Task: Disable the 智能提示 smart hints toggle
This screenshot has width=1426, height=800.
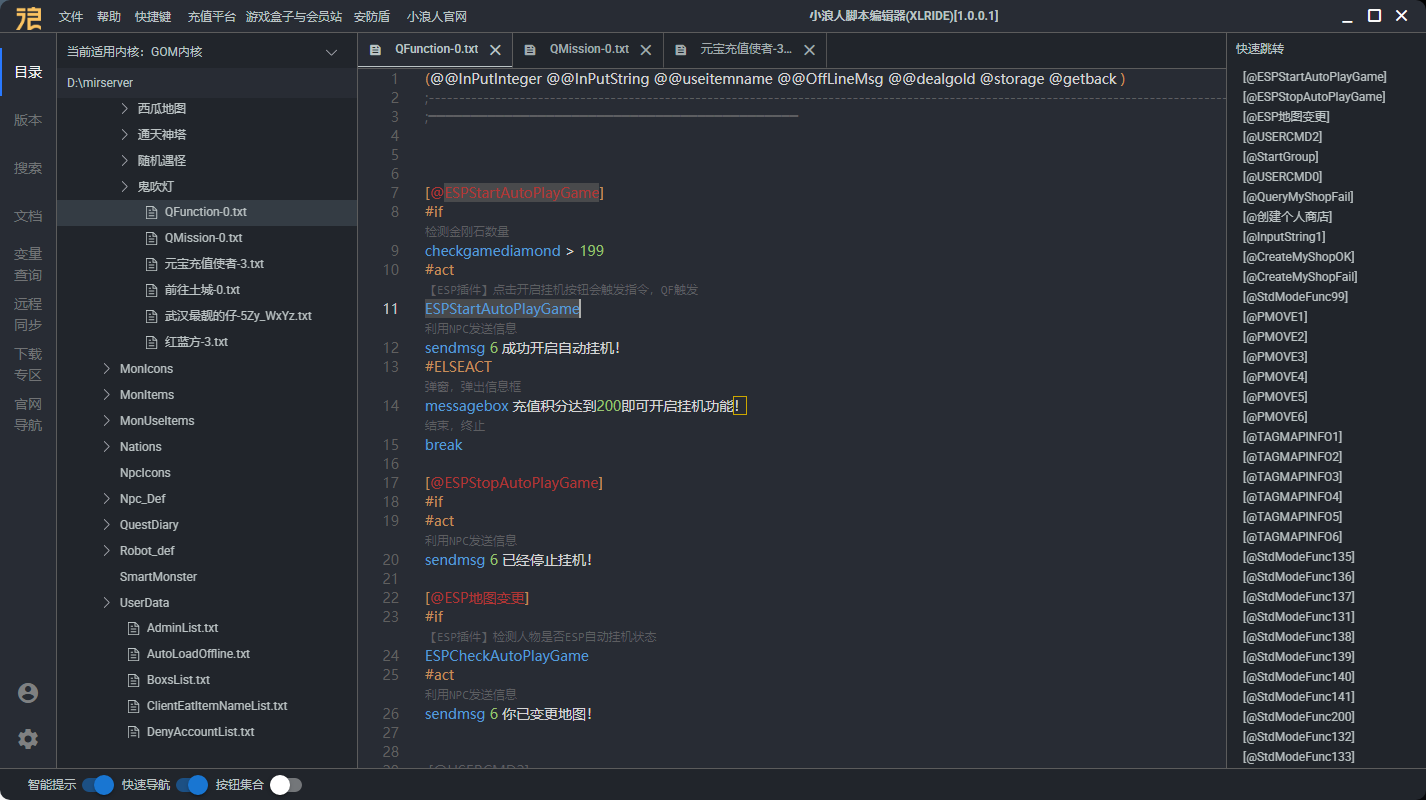Action: tap(97, 785)
